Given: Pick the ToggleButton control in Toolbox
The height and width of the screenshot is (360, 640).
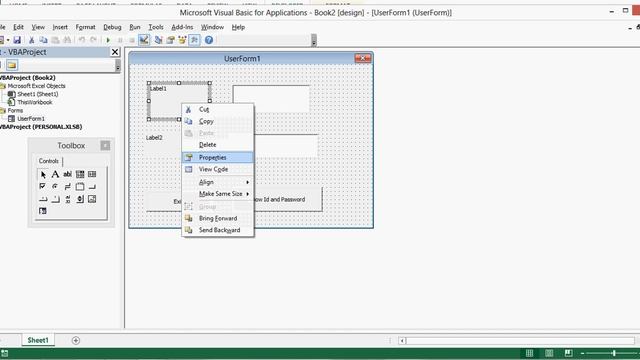Looking at the screenshot, I should (x=67, y=187).
